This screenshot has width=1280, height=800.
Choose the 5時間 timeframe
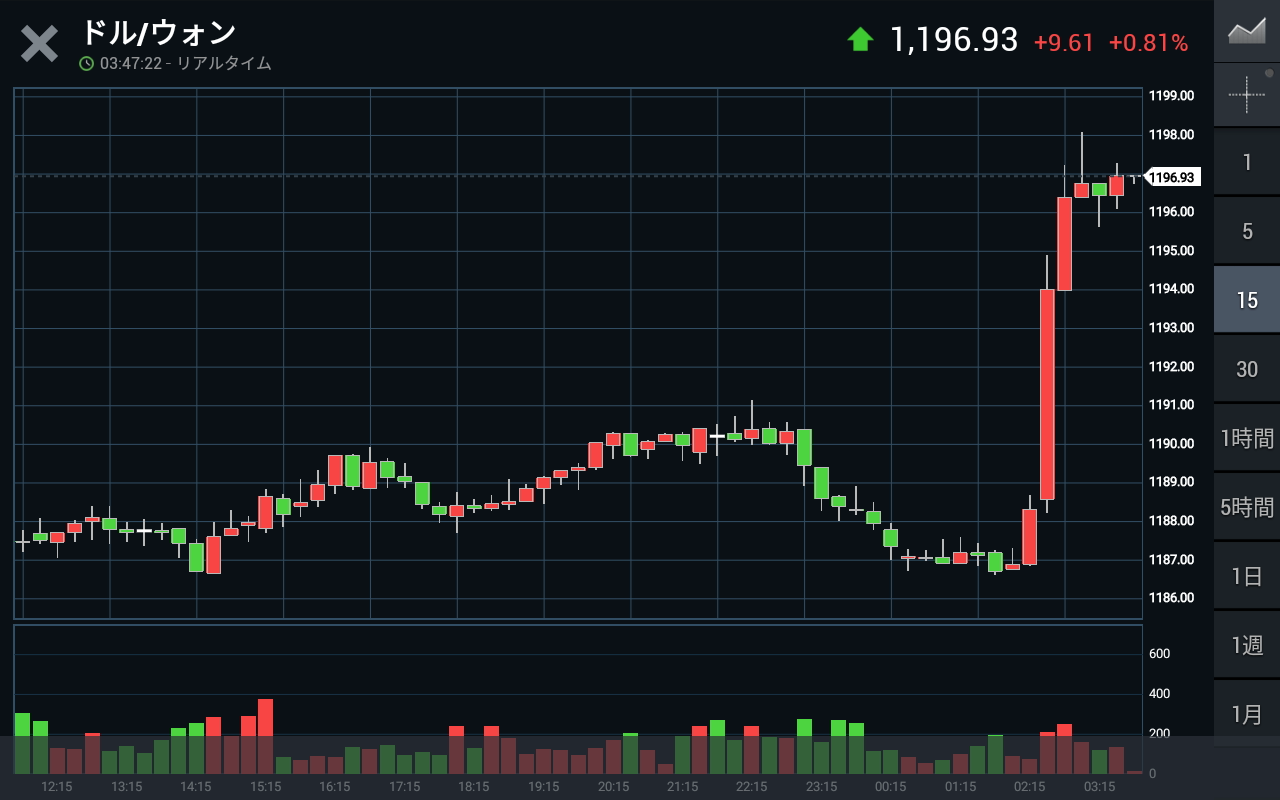point(1247,507)
